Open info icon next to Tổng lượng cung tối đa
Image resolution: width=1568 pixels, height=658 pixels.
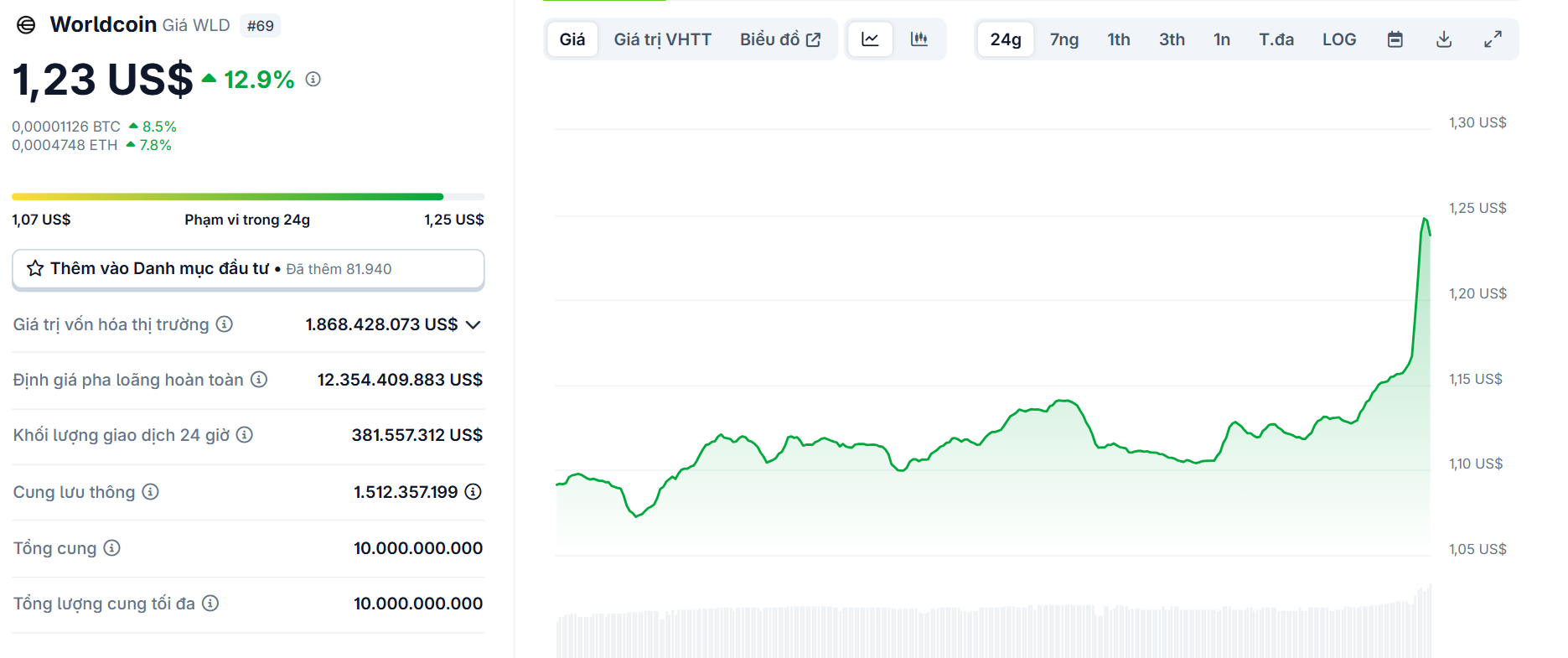point(210,604)
